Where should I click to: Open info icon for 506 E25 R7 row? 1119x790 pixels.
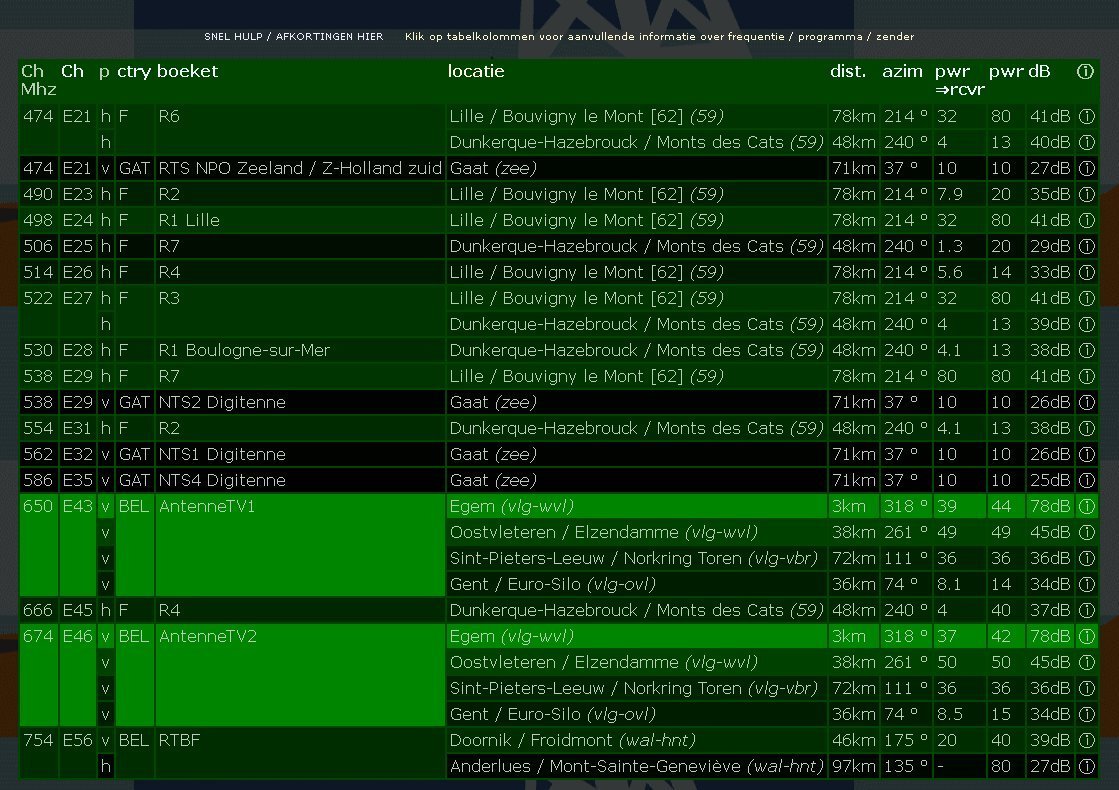pyautogui.click(x=1086, y=246)
